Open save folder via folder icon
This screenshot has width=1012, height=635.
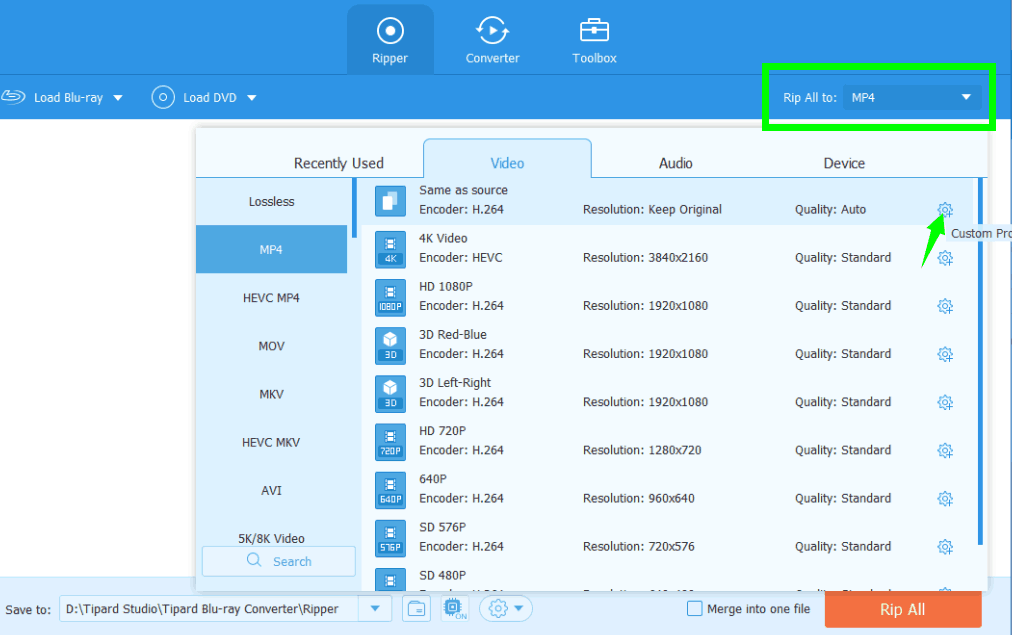416,608
